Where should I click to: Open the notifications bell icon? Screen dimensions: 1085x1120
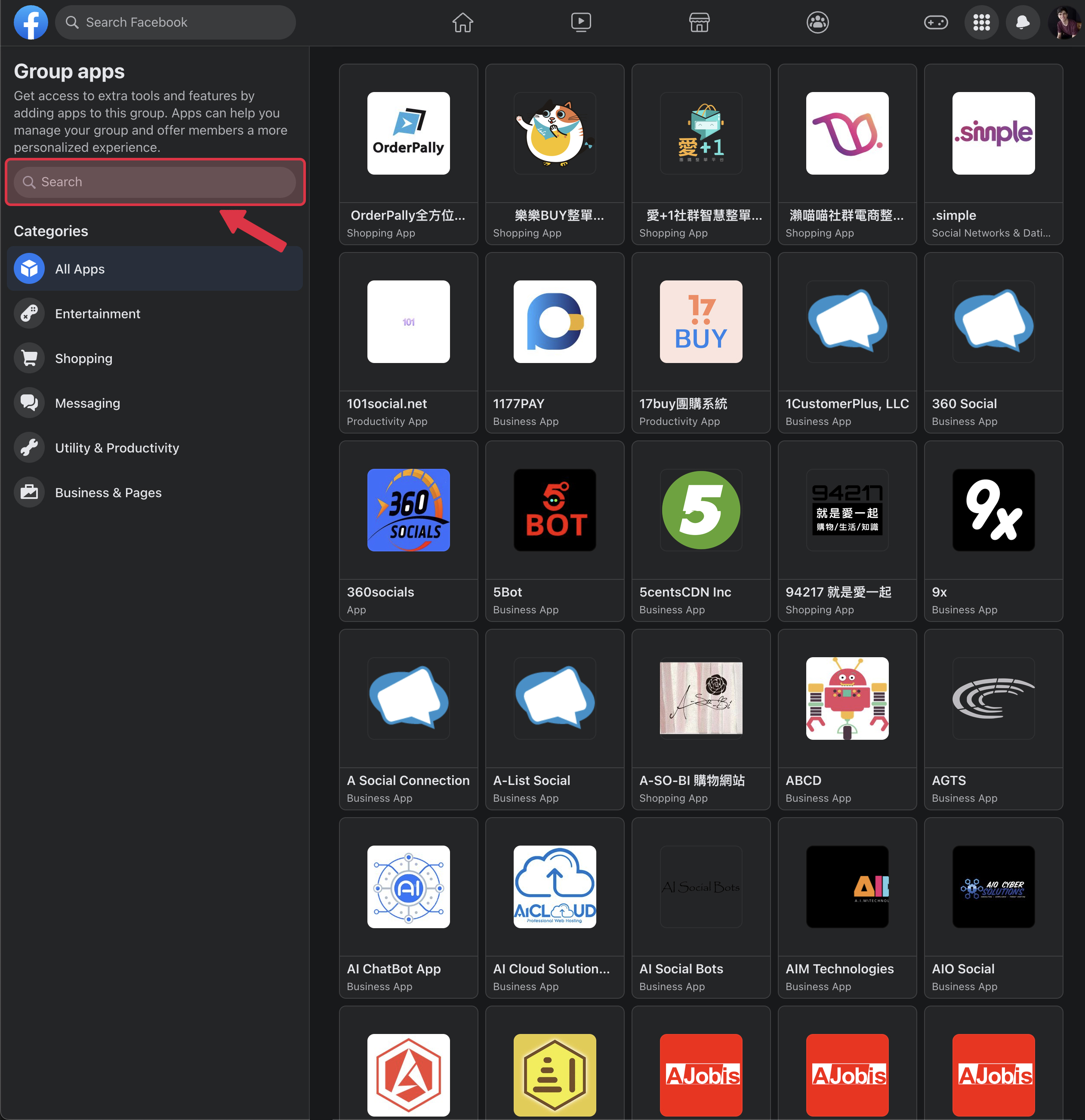point(1023,22)
